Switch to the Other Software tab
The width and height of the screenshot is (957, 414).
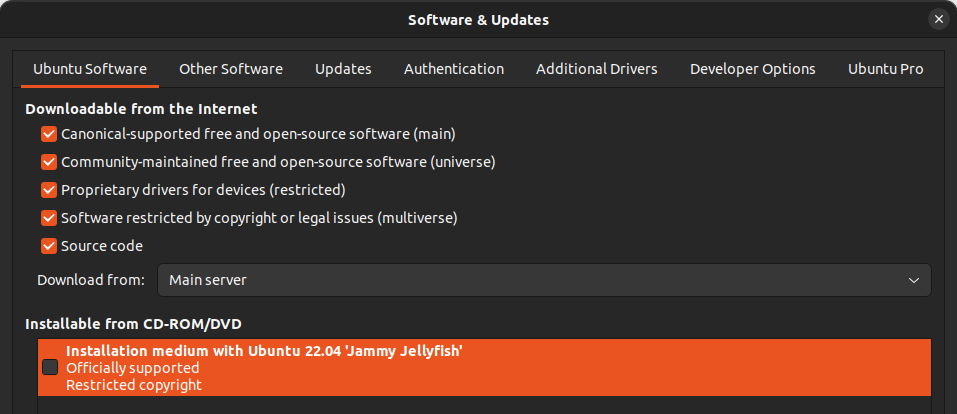coord(231,69)
